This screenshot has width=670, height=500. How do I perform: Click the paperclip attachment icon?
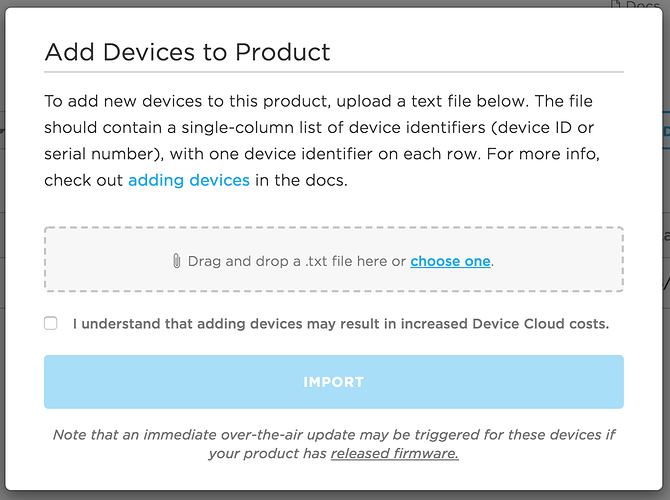coord(177,261)
